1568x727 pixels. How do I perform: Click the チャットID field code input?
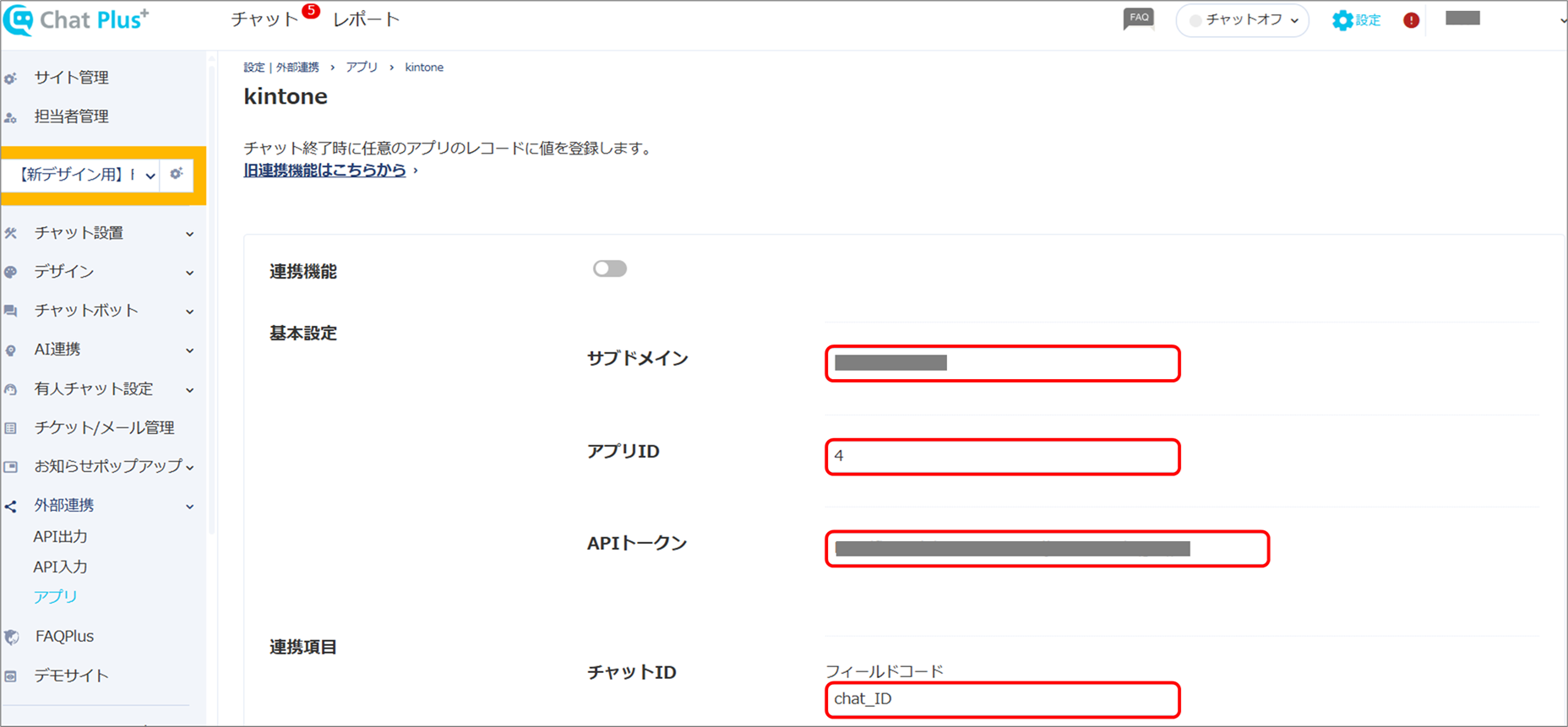(x=1003, y=700)
